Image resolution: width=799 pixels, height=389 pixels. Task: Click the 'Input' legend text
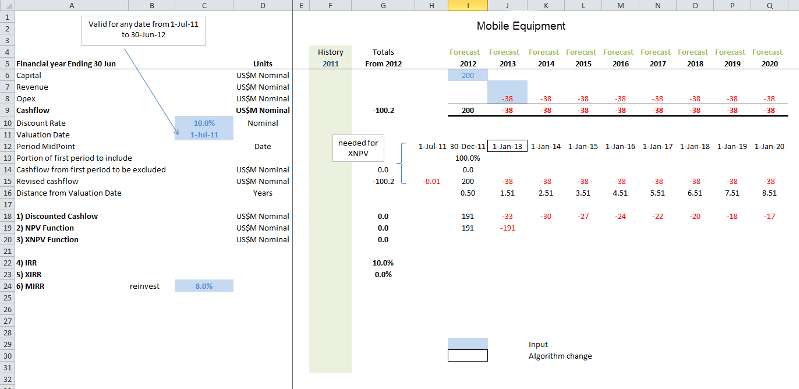click(x=538, y=344)
